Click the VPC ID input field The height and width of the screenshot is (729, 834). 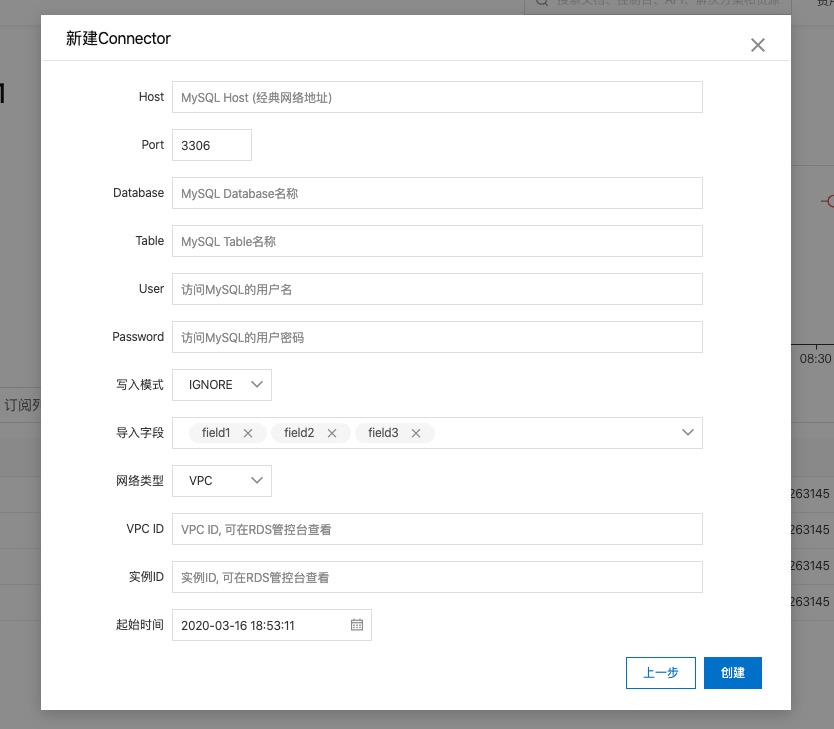pyautogui.click(x=437, y=529)
